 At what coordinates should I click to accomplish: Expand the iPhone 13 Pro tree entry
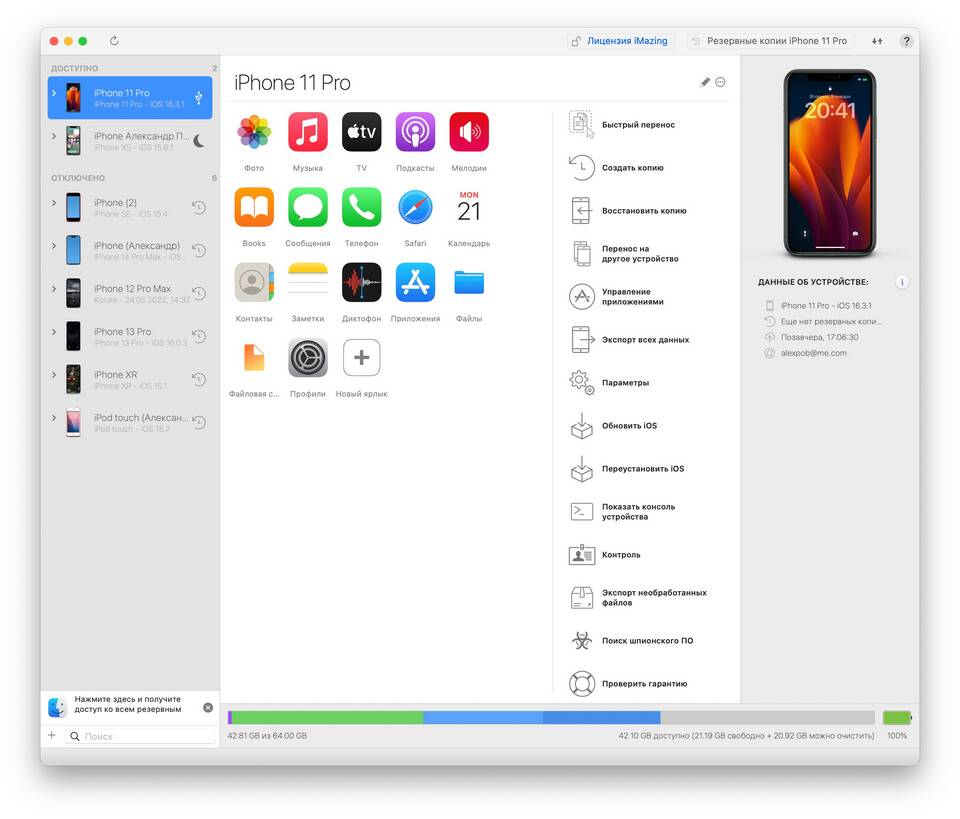pyautogui.click(x=54, y=332)
